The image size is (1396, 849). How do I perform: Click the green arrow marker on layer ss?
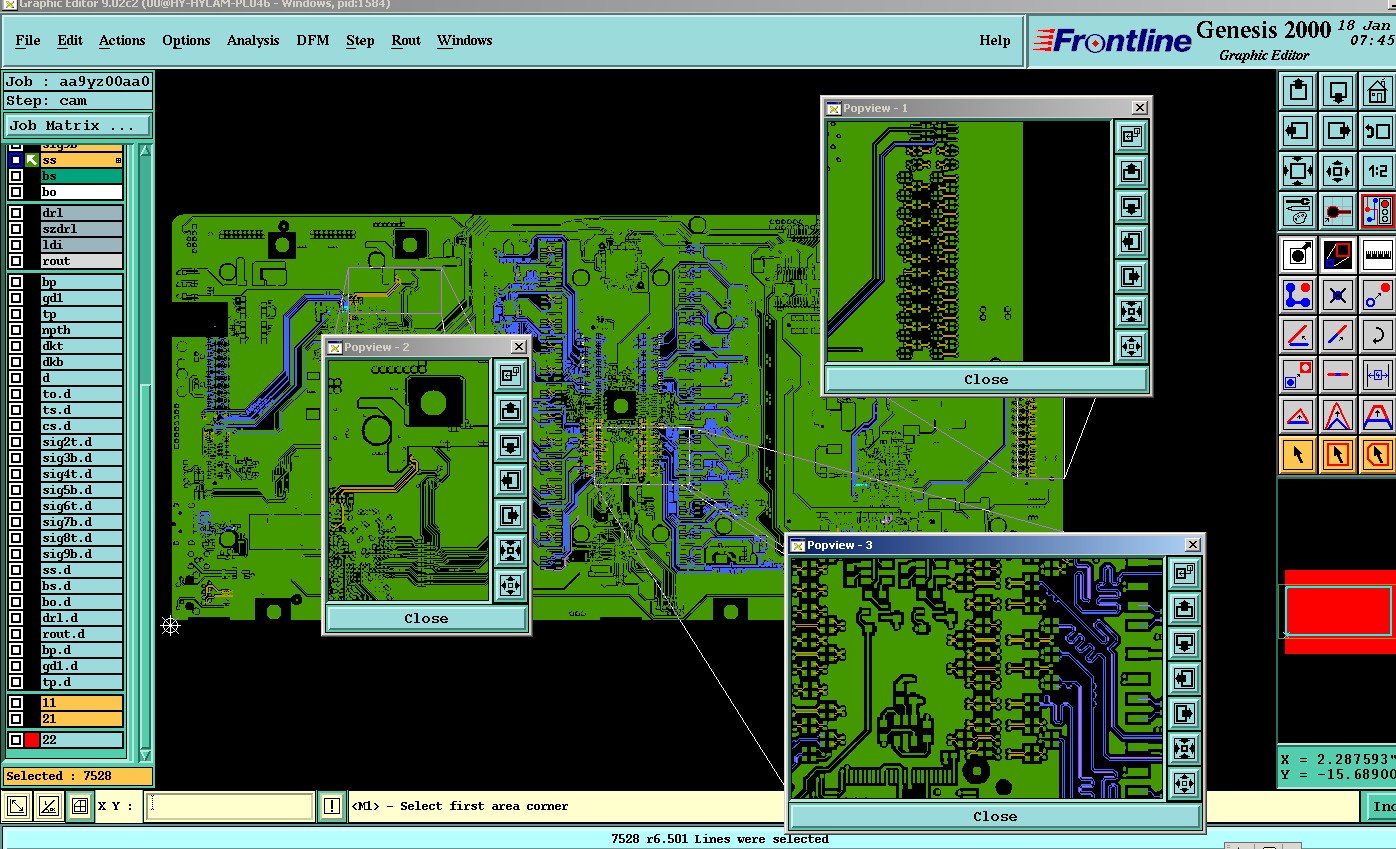pyautogui.click(x=32, y=160)
